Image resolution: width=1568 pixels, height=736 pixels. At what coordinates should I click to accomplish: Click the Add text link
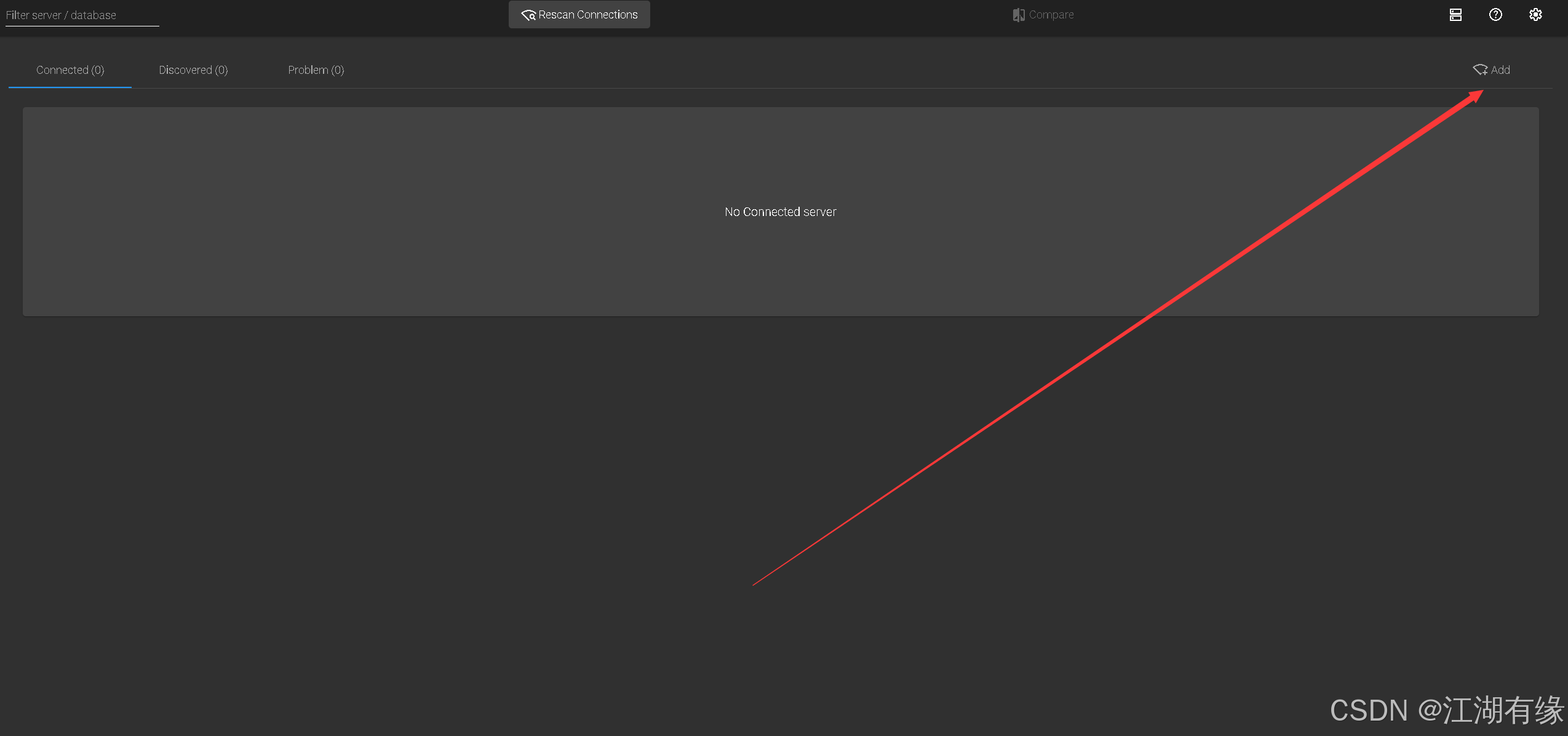1500,70
